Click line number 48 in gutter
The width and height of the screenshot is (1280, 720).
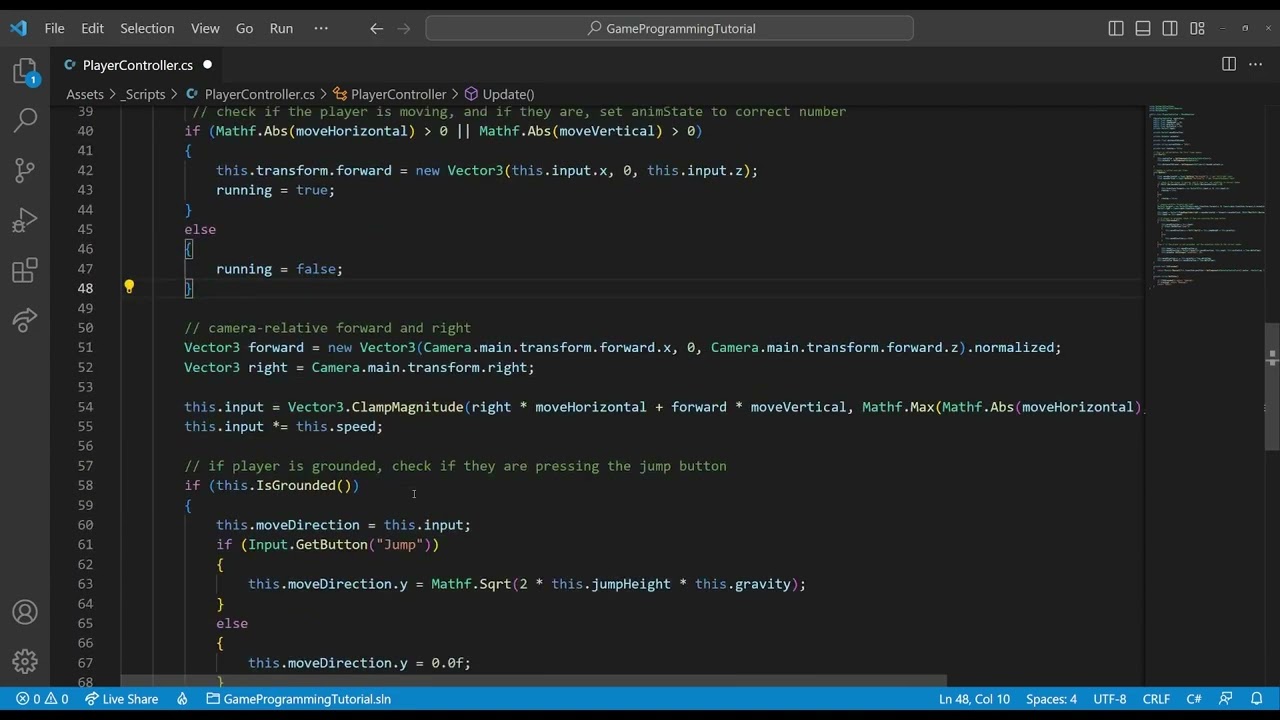(86, 288)
